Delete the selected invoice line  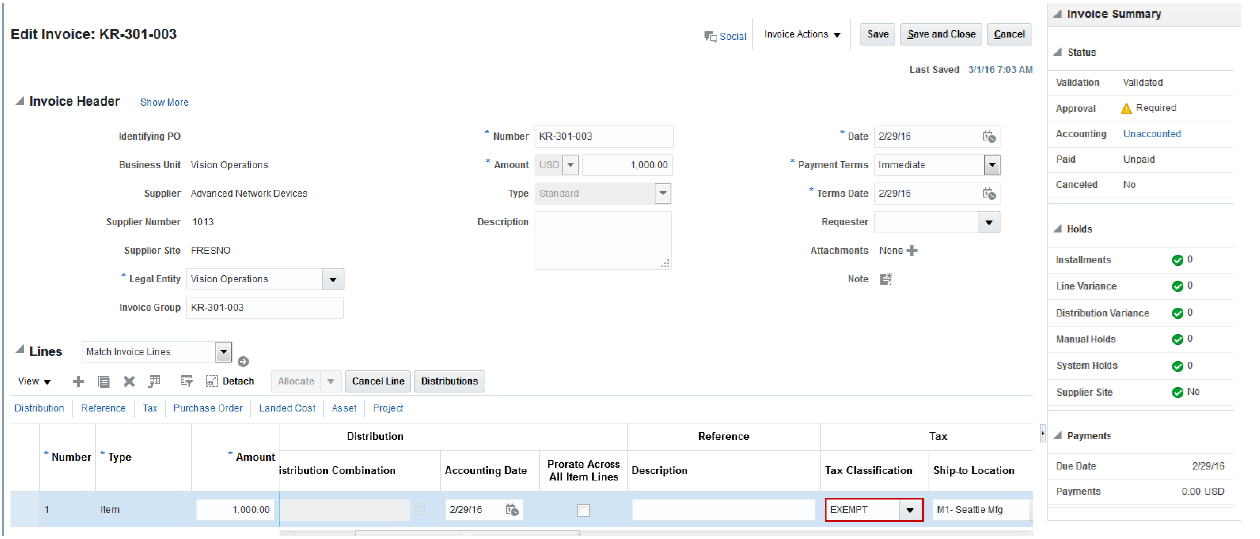[129, 381]
